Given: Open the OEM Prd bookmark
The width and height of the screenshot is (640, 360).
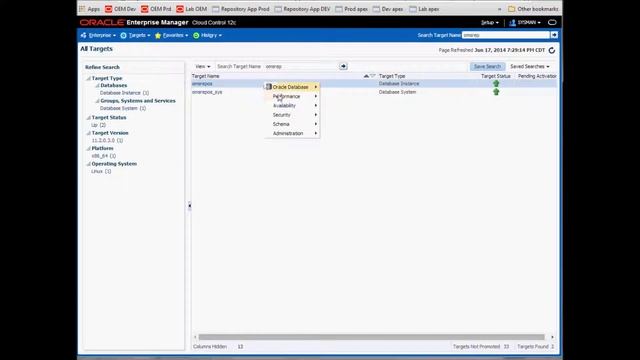Looking at the screenshot, I should (156, 9).
